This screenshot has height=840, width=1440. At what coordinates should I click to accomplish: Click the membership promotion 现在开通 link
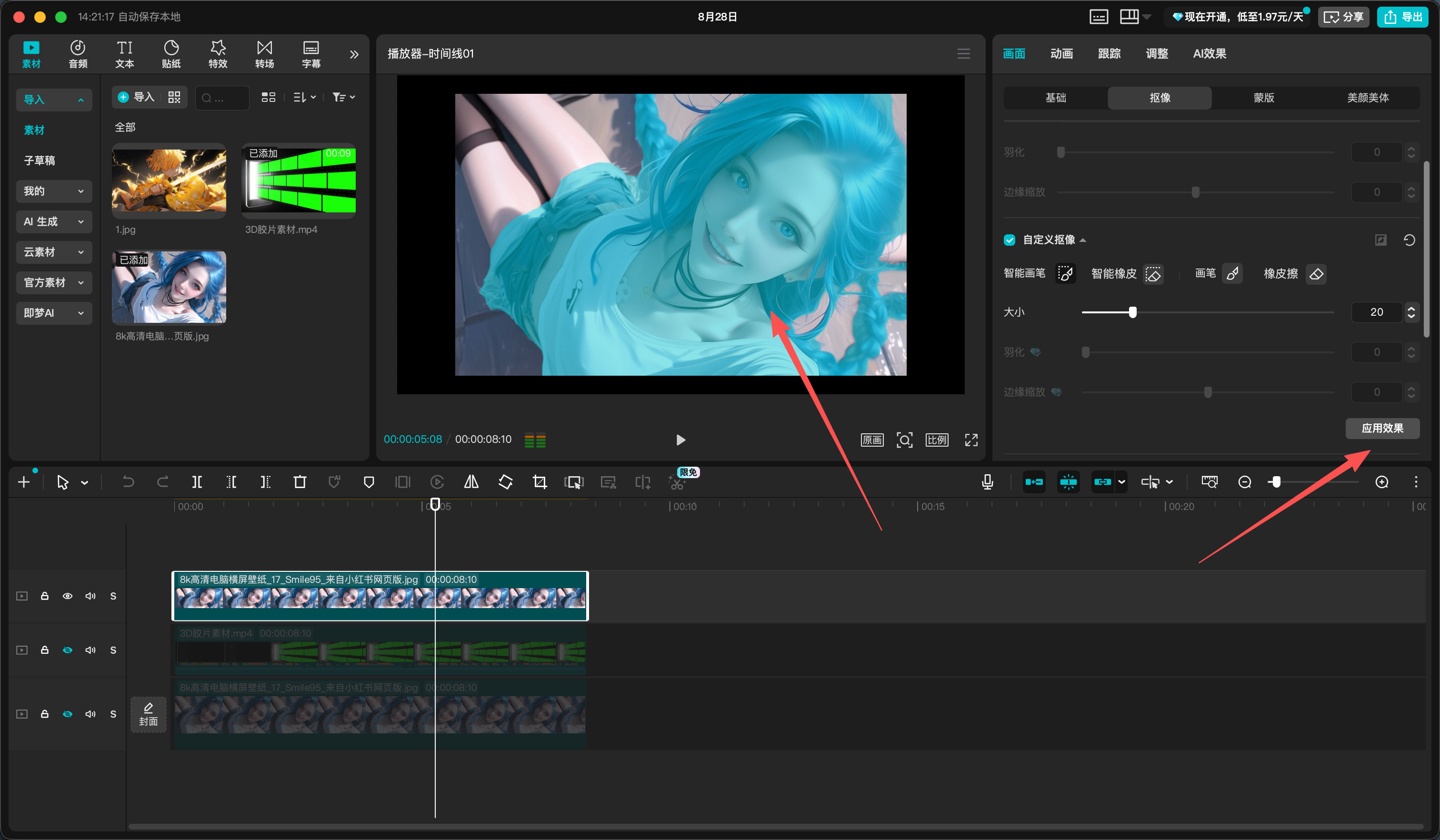pyautogui.click(x=1237, y=17)
